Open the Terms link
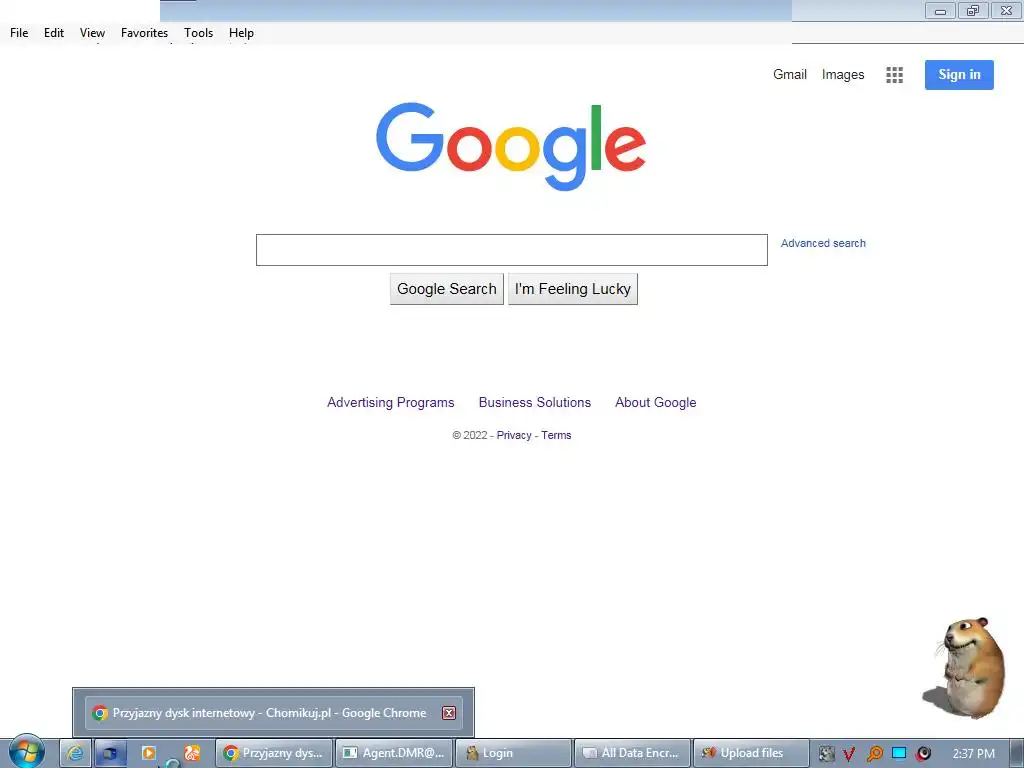The height and width of the screenshot is (768, 1024). pyautogui.click(x=556, y=435)
